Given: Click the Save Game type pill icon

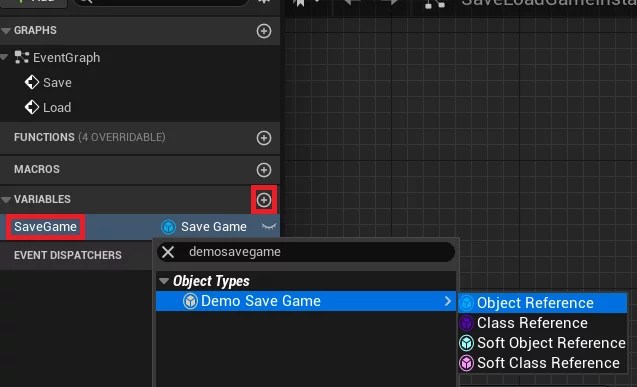Looking at the screenshot, I should click(x=168, y=227).
